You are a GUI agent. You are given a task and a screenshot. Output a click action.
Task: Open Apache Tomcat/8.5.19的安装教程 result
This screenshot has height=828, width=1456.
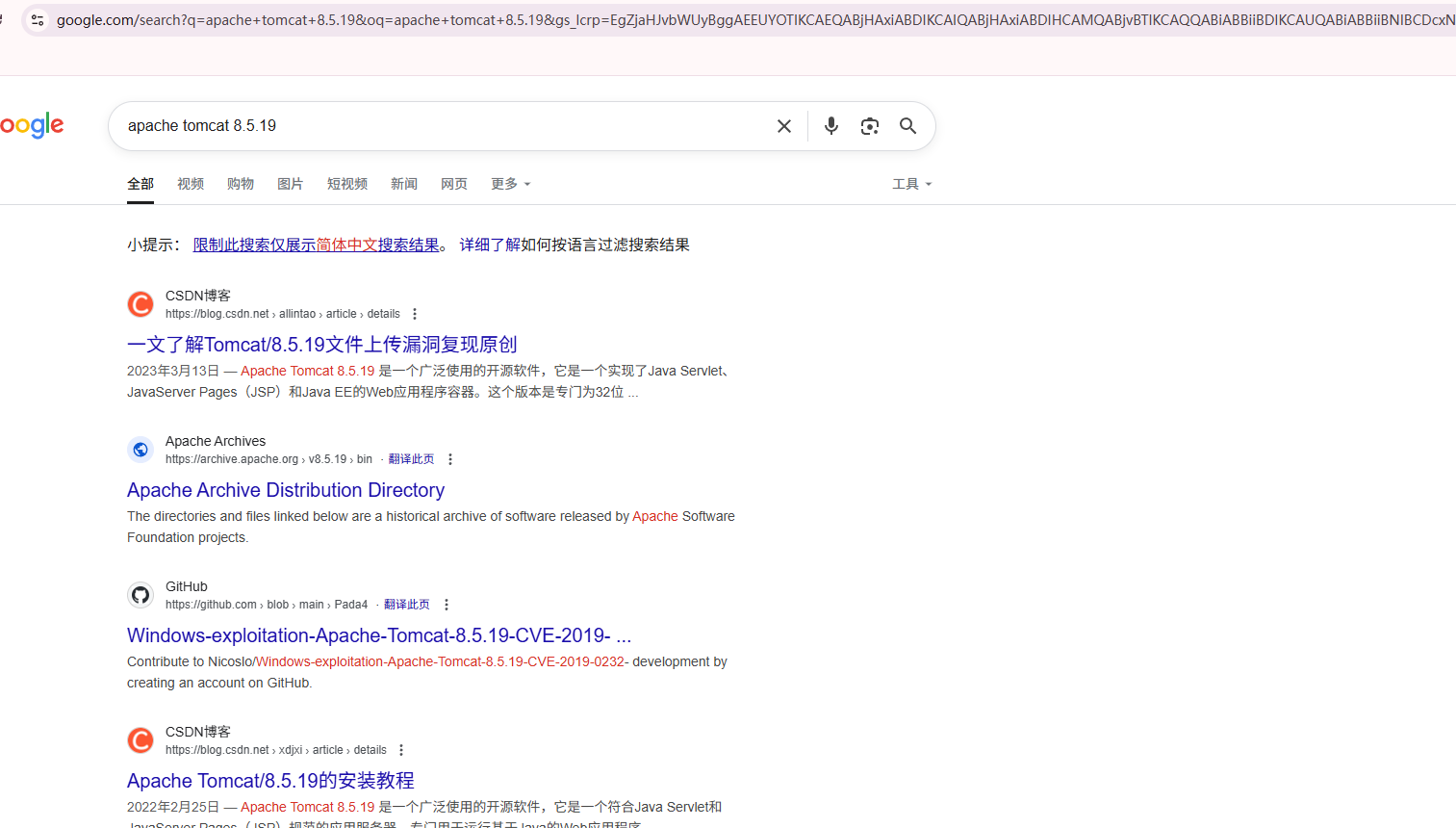tap(270, 781)
